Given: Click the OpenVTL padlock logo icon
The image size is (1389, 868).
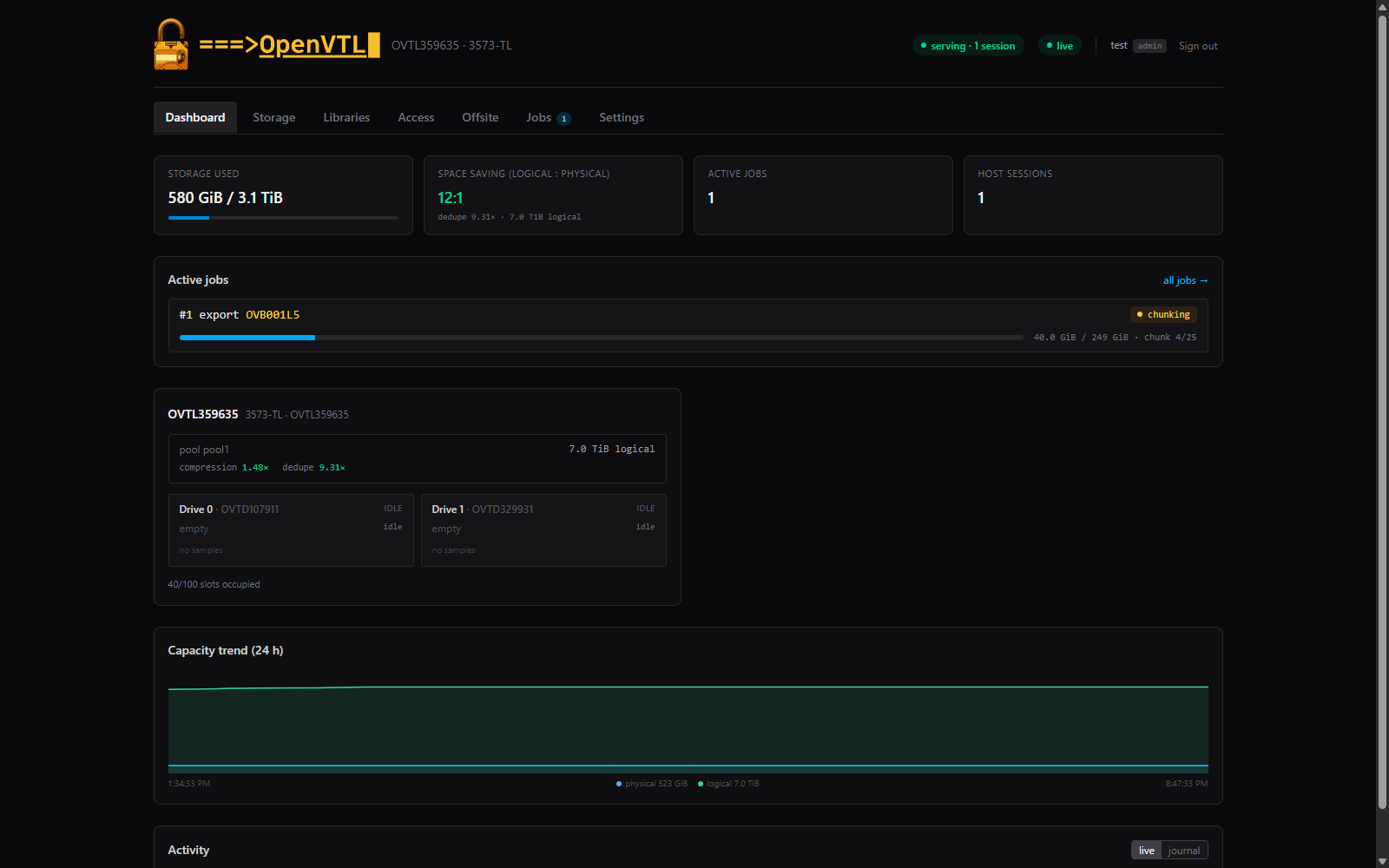Looking at the screenshot, I should pos(171,44).
